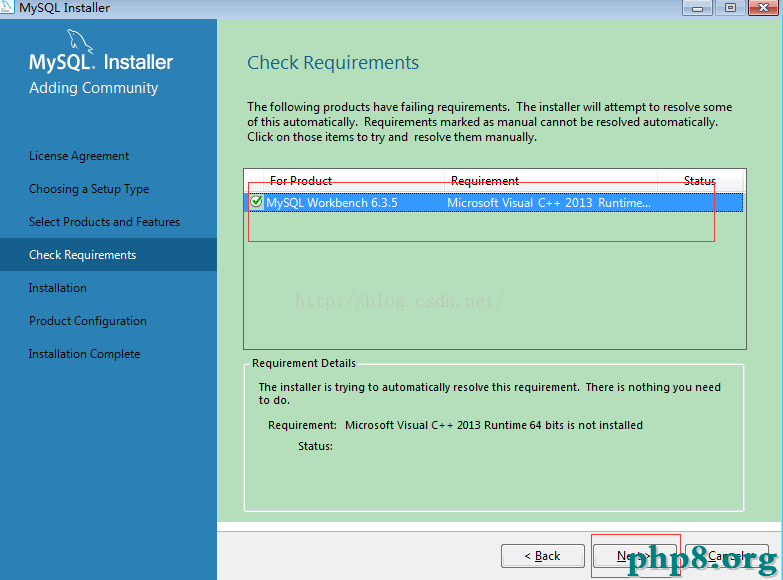Image resolution: width=783 pixels, height=580 pixels.
Task: Open the Installation step in sidebar
Action: 57,288
